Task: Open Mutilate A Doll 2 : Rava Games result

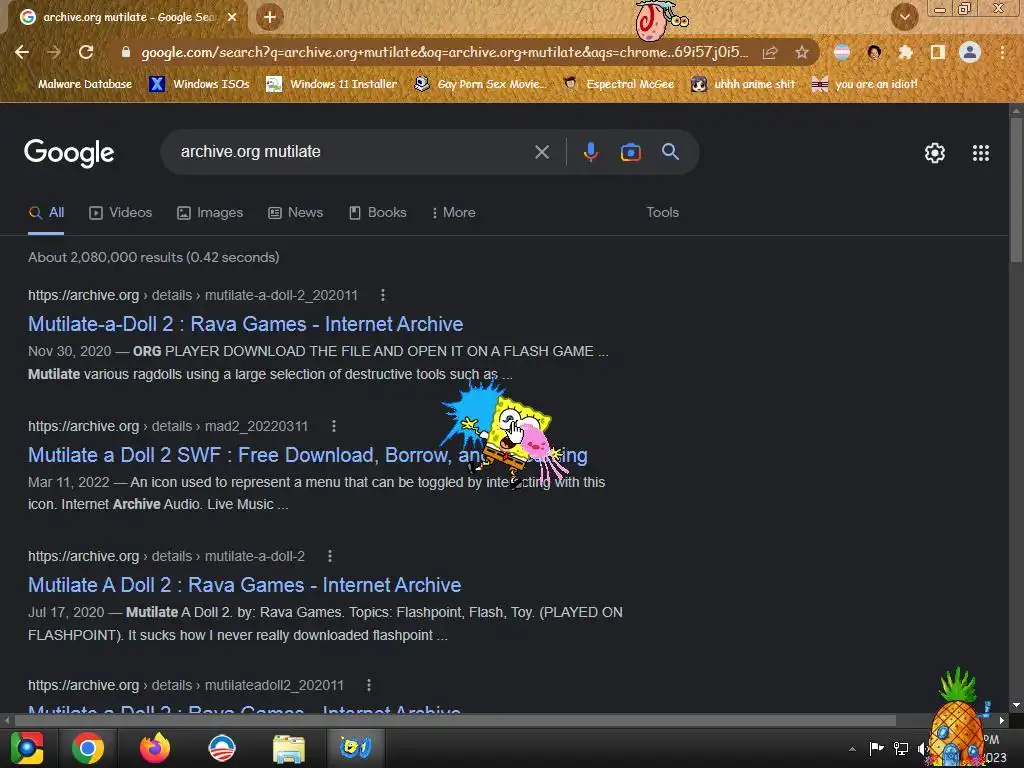Action: pos(244,585)
